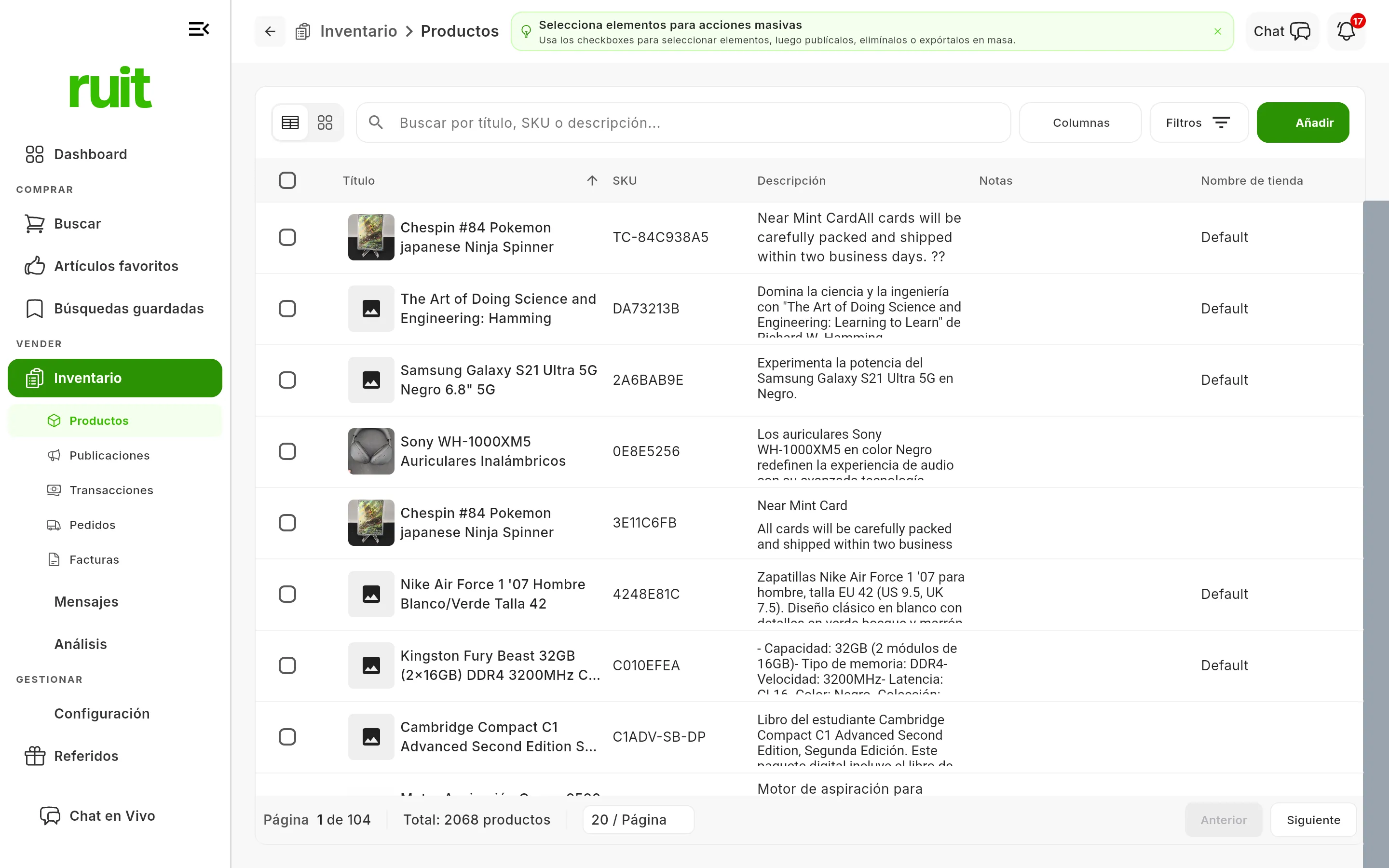Check the Cambridge Compact C1 checkbox
The height and width of the screenshot is (868, 1389).
287,736
